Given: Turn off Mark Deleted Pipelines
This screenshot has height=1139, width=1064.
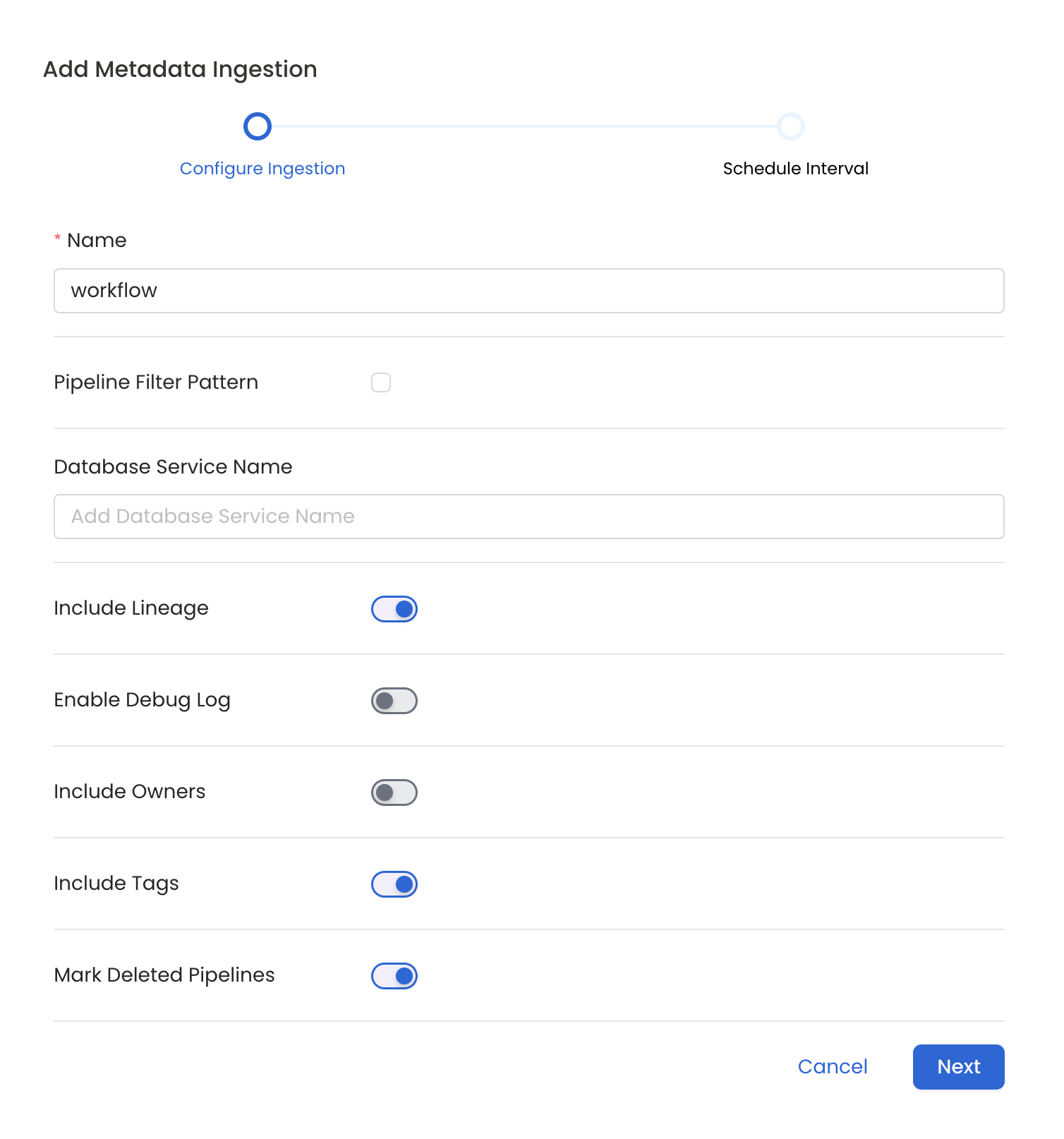Looking at the screenshot, I should click(394, 976).
